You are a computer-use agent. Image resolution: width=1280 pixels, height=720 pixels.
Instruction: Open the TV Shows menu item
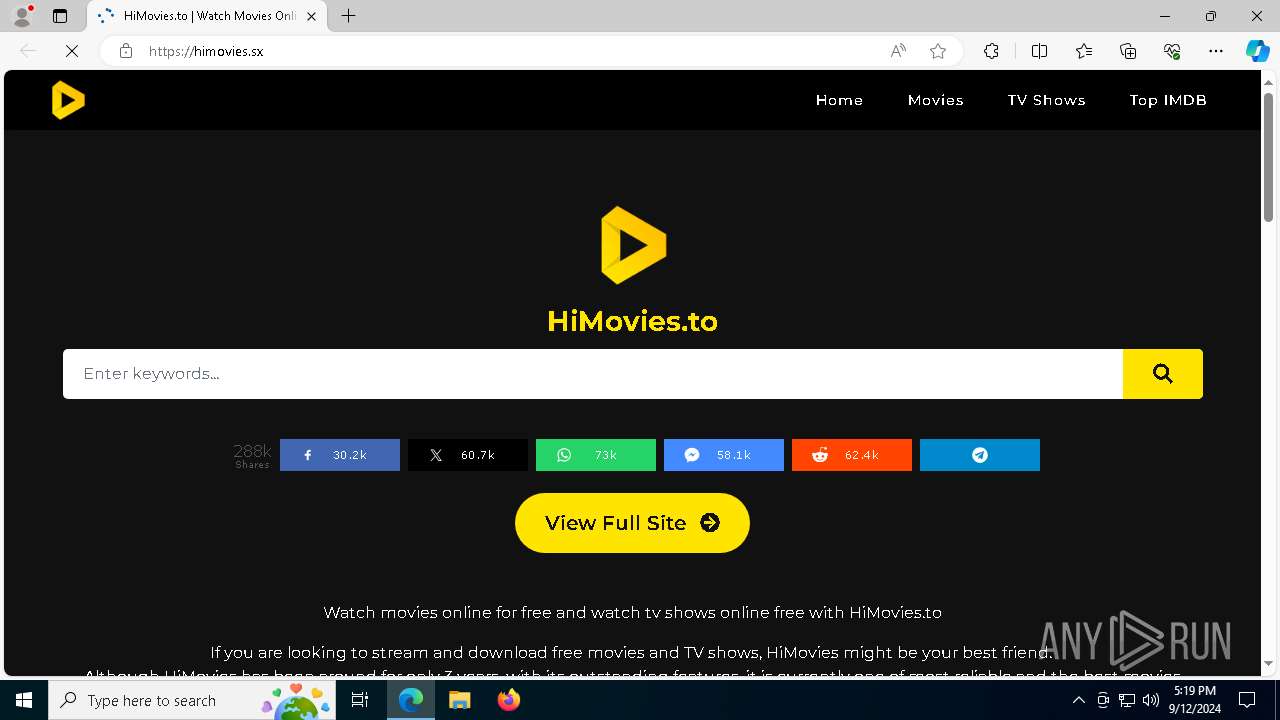(x=1046, y=100)
